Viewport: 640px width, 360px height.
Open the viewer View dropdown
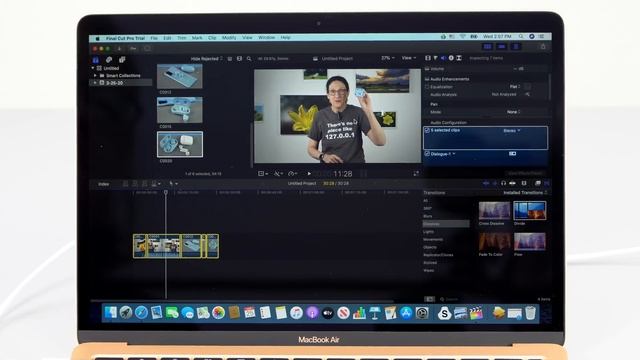click(x=409, y=58)
